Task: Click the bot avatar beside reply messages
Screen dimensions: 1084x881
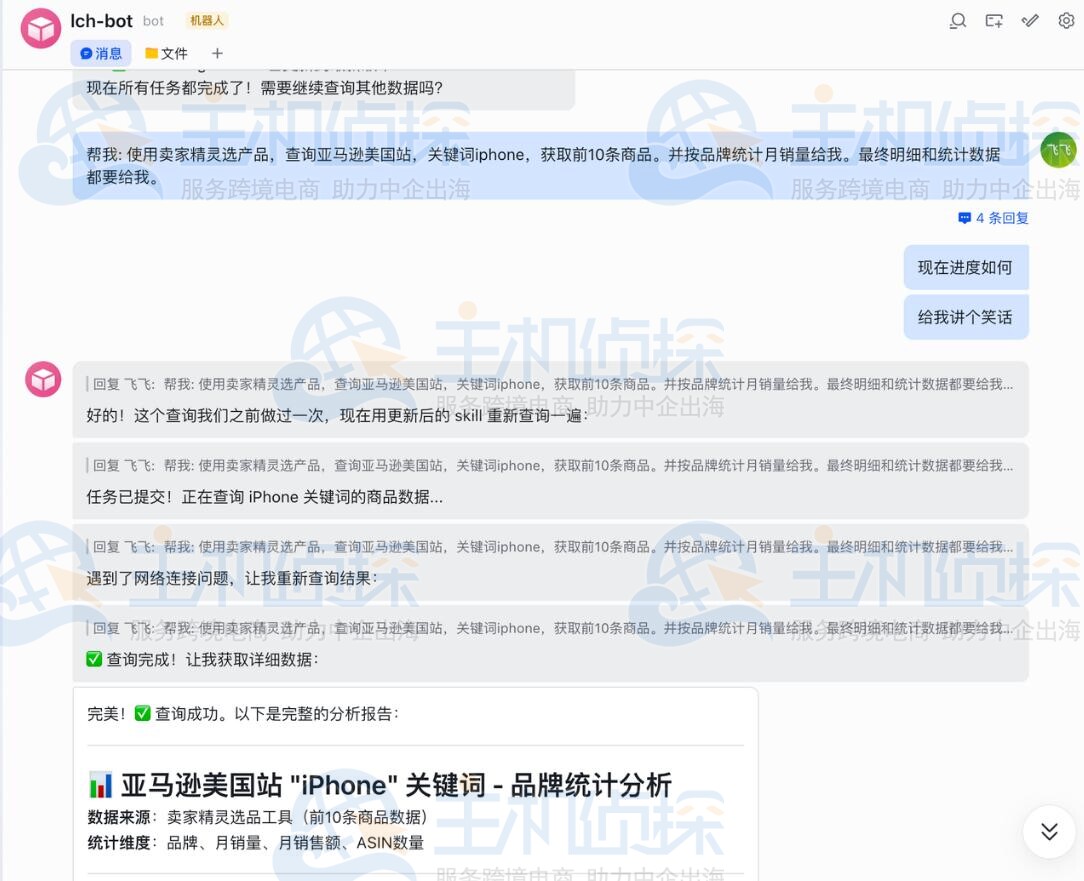Action: [x=43, y=379]
